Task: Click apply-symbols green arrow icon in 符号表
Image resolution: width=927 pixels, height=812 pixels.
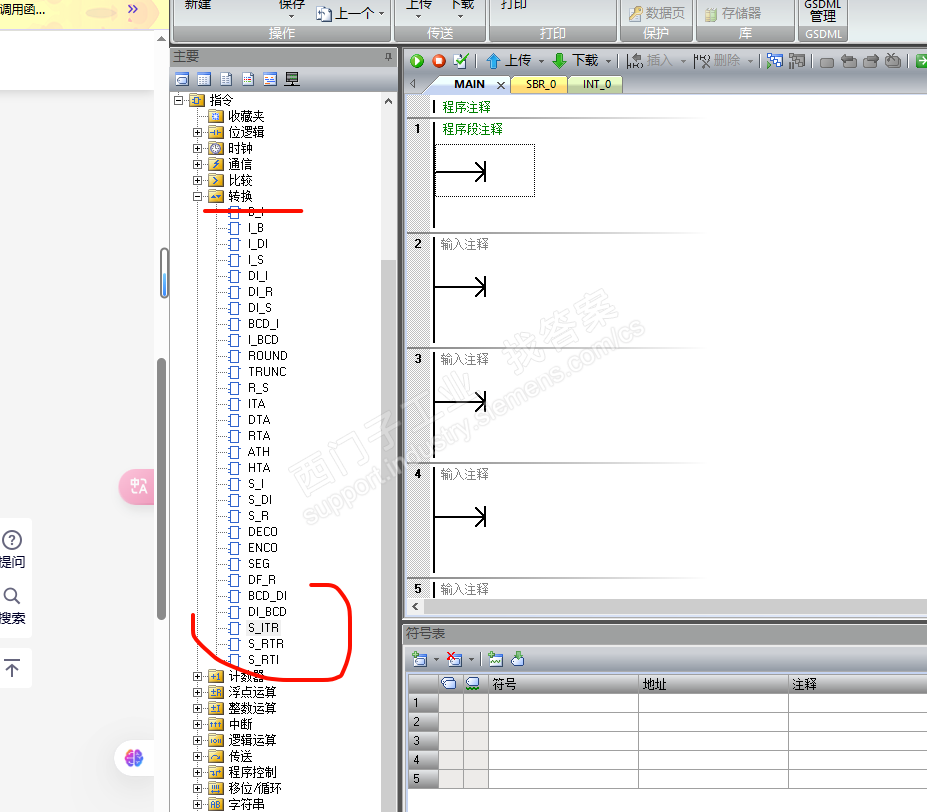Action: coord(518,659)
